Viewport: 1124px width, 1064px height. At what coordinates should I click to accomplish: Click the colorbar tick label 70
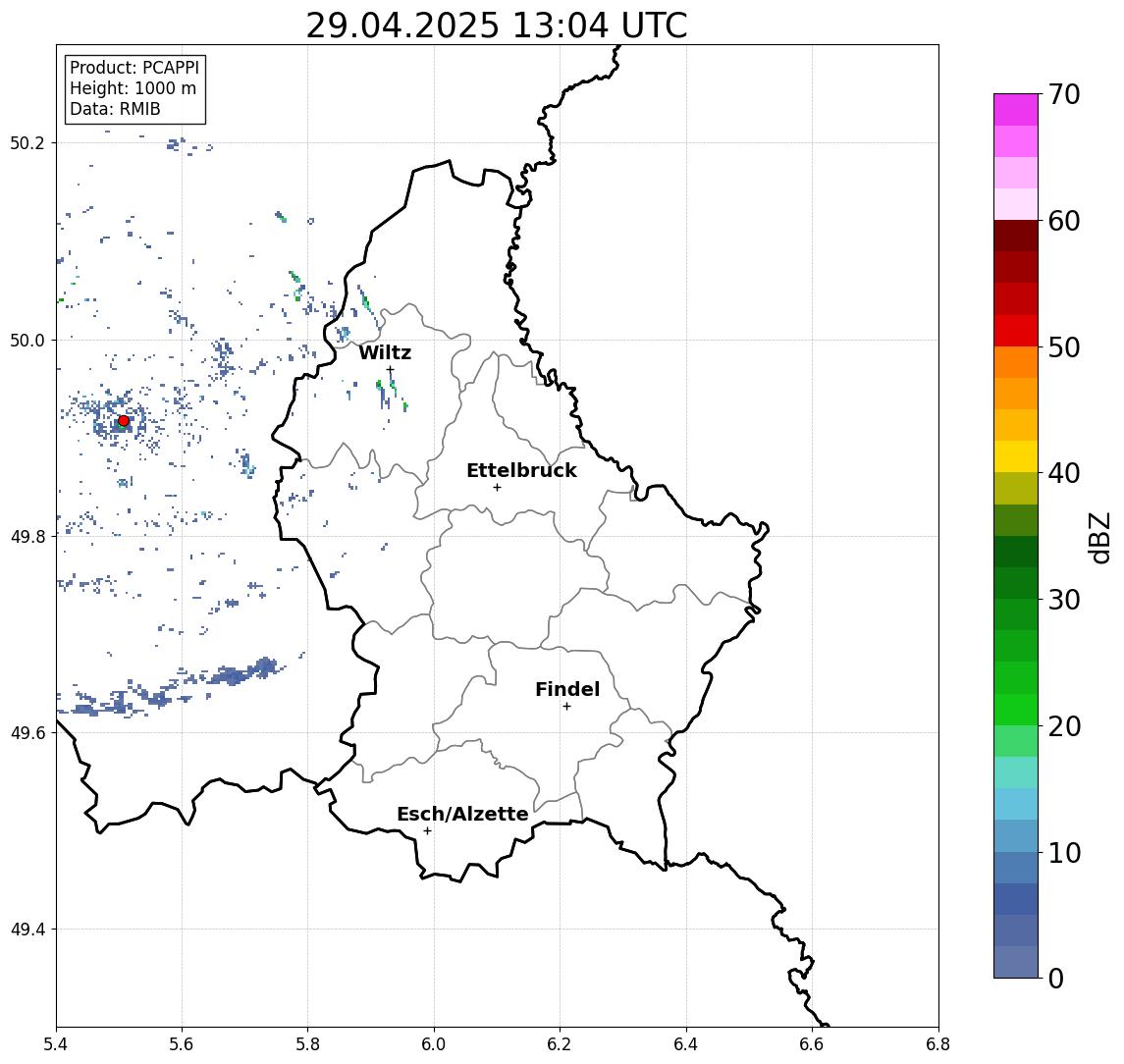(x=1064, y=94)
